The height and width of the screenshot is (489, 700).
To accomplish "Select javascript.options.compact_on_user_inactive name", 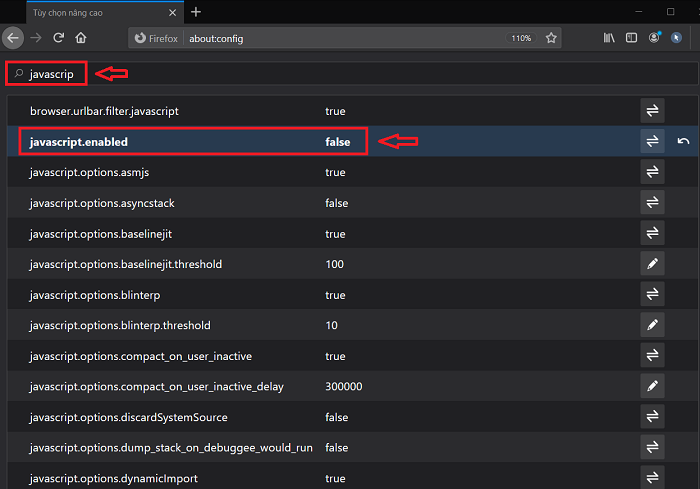I will (141, 356).
